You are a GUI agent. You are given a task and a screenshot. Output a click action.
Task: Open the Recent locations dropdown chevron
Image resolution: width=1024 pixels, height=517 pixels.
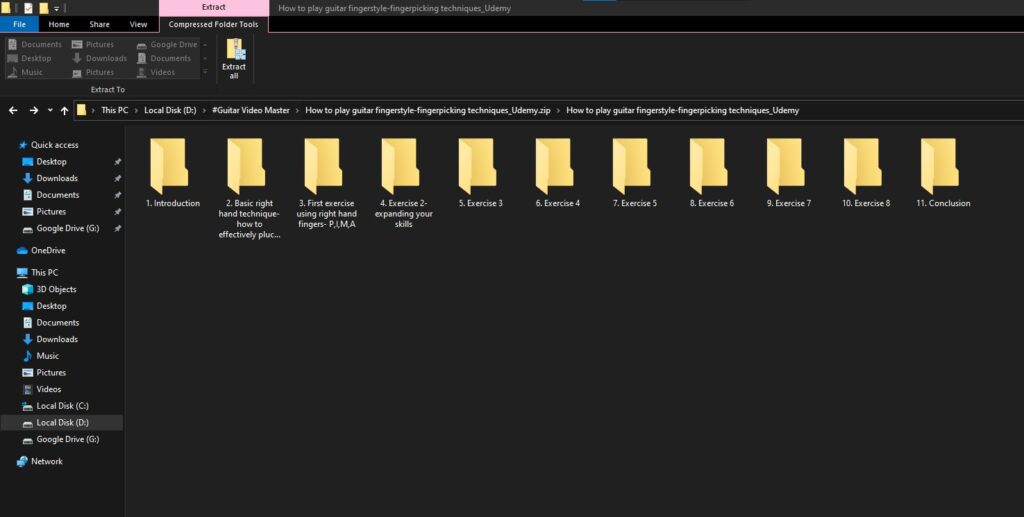pyautogui.click(x=50, y=110)
